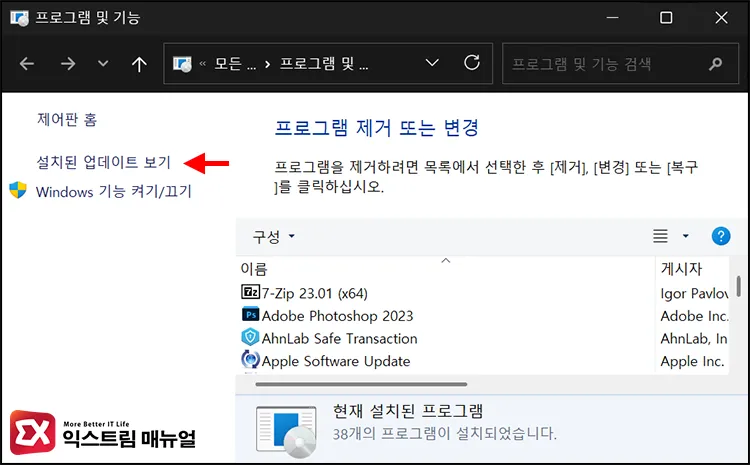Click publisher AhnLab, In cell
Image resolution: width=750 pixels, height=465 pixels.
click(x=694, y=339)
